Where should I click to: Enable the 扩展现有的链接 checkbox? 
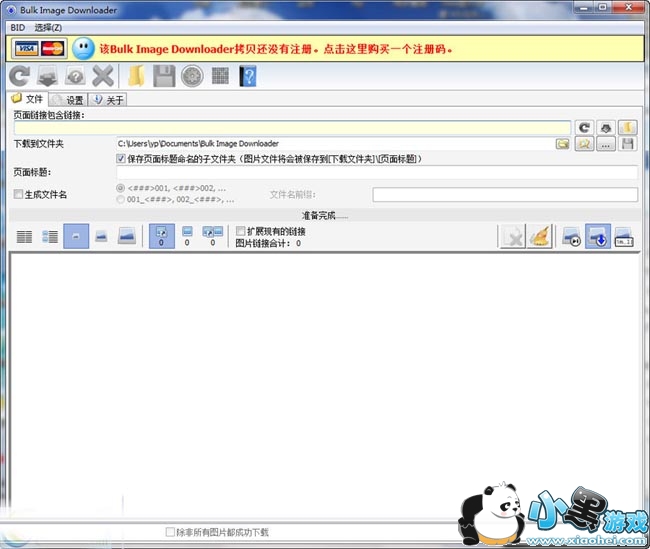tap(240, 231)
